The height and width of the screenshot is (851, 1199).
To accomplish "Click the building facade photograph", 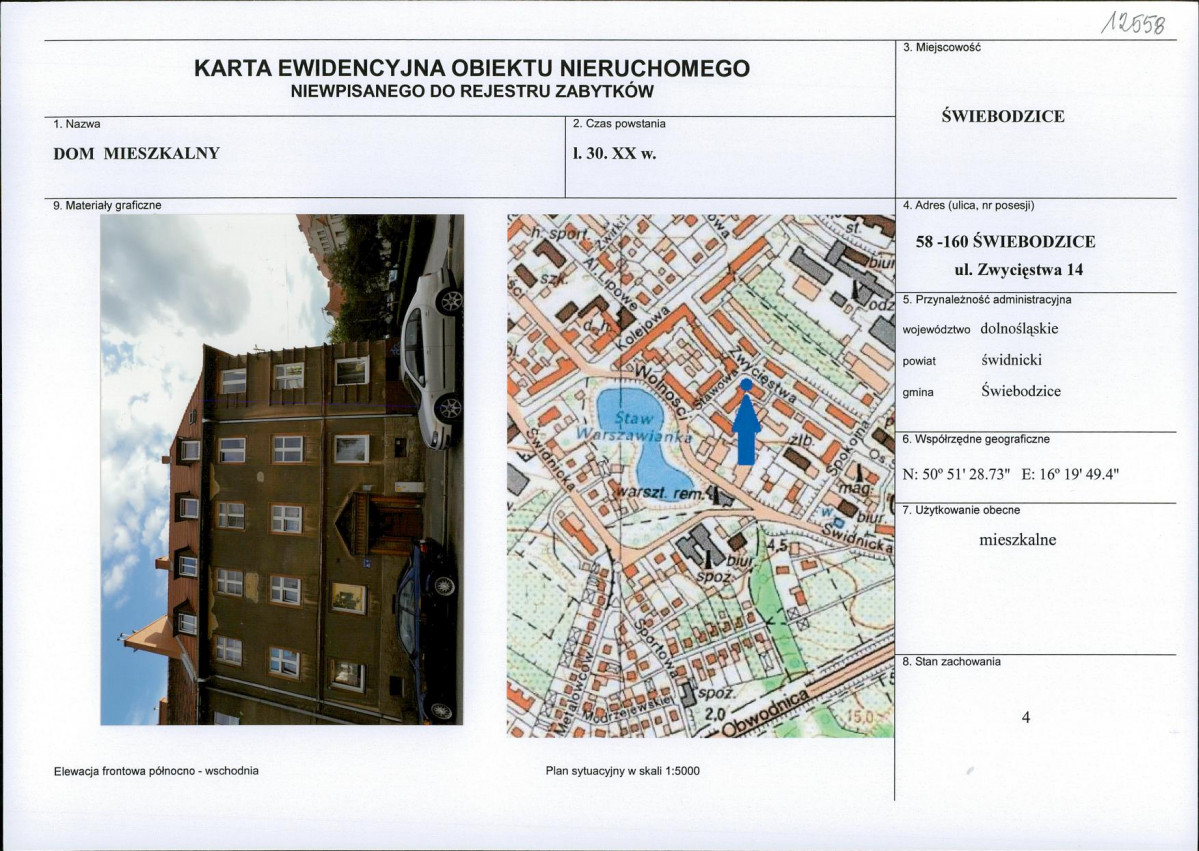I will [282, 469].
